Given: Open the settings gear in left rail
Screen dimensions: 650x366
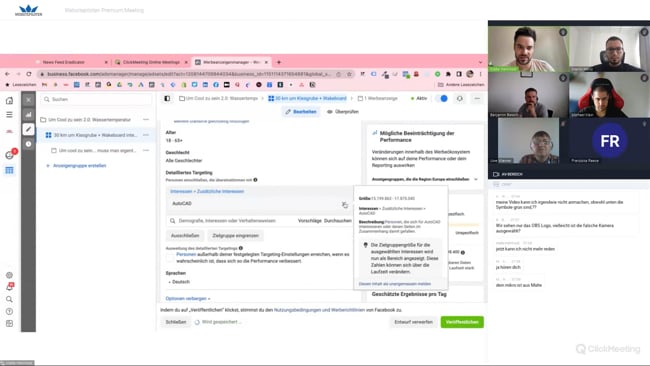Looking at the screenshot, I should click(x=9, y=275).
